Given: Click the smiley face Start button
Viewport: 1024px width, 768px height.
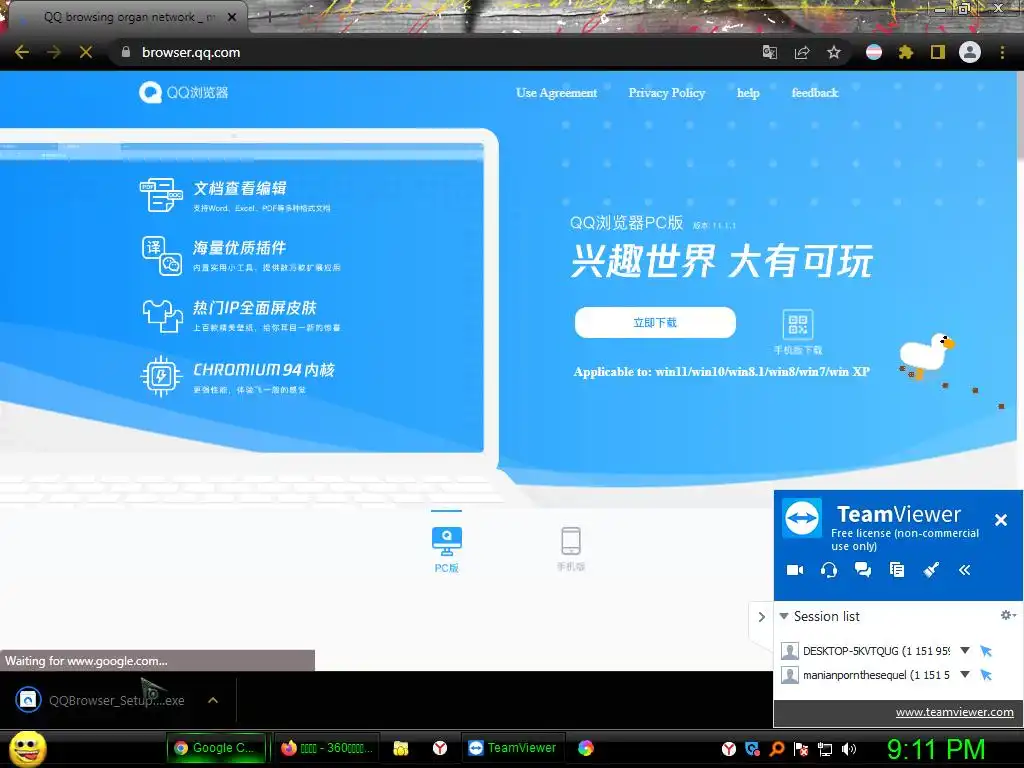Looking at the screenshot, I should point(27,748).
